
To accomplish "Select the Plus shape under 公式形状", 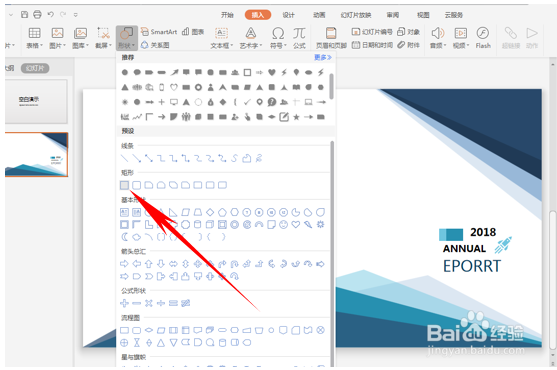I will [x=124, y=303].
